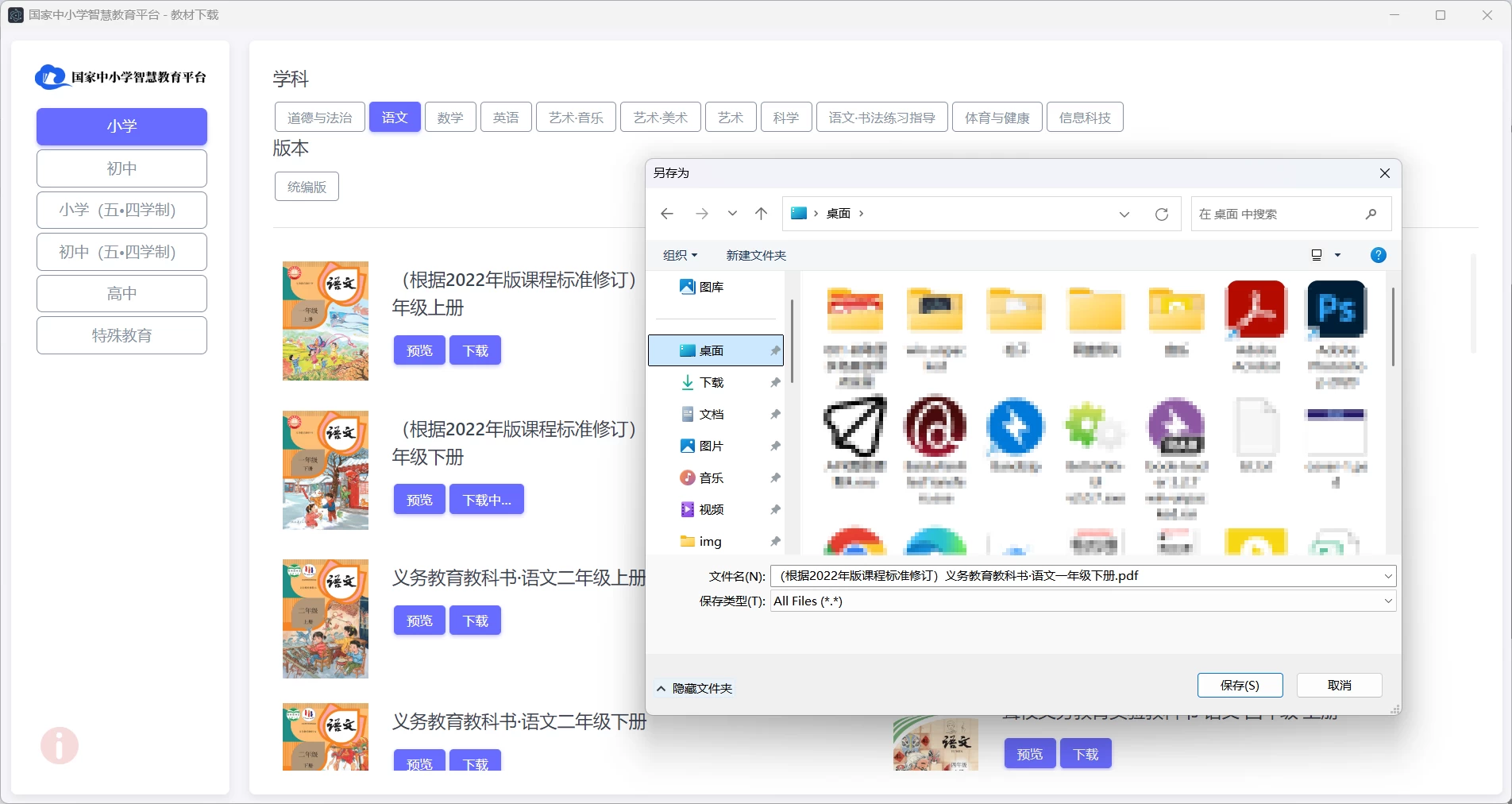
Task: Select the blue circular lightning app icon
Action: point(1016,435)
